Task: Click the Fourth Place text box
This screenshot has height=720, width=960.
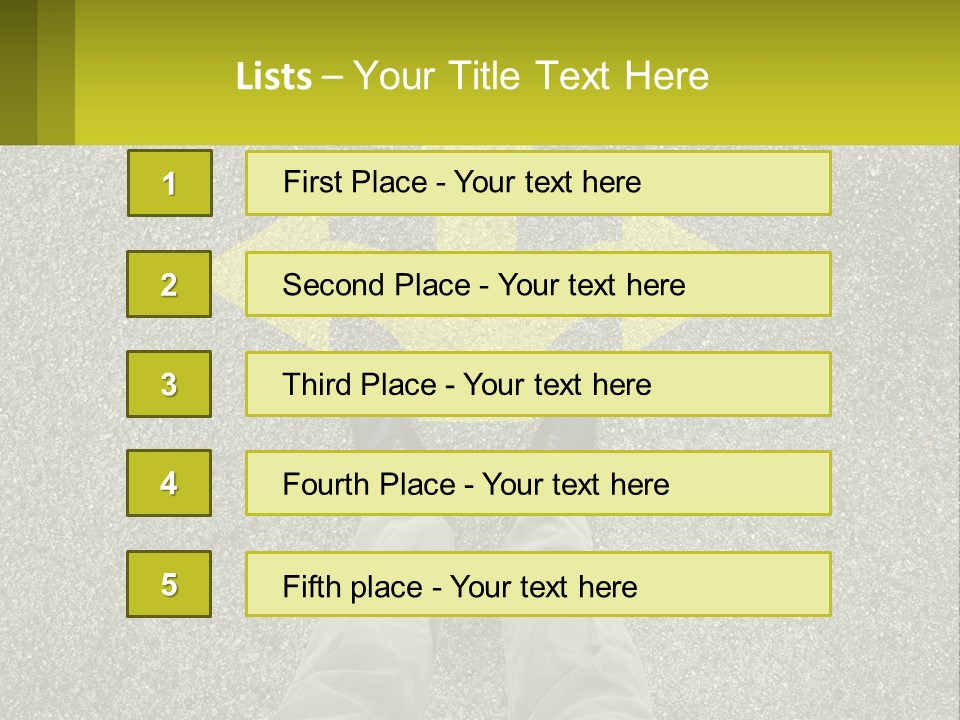Action: pyautogui.click(x=538, y=483)
